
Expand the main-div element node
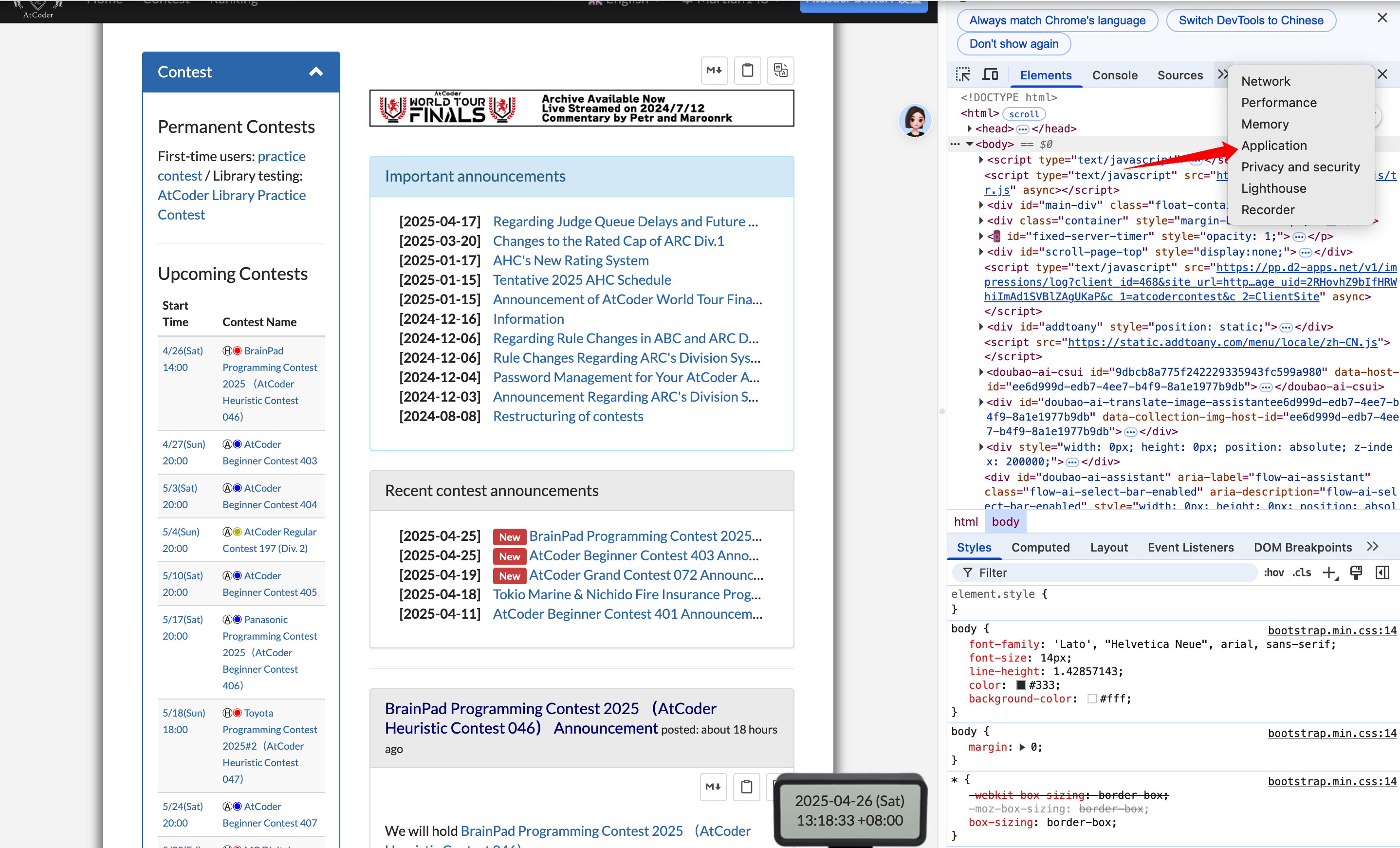981,205
